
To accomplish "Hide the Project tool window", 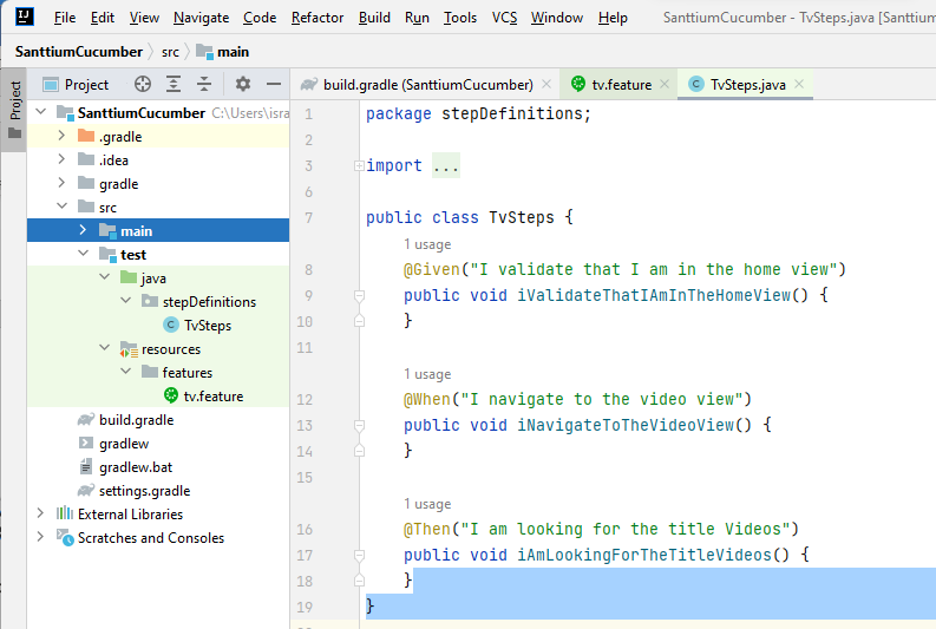I will 273,84.
